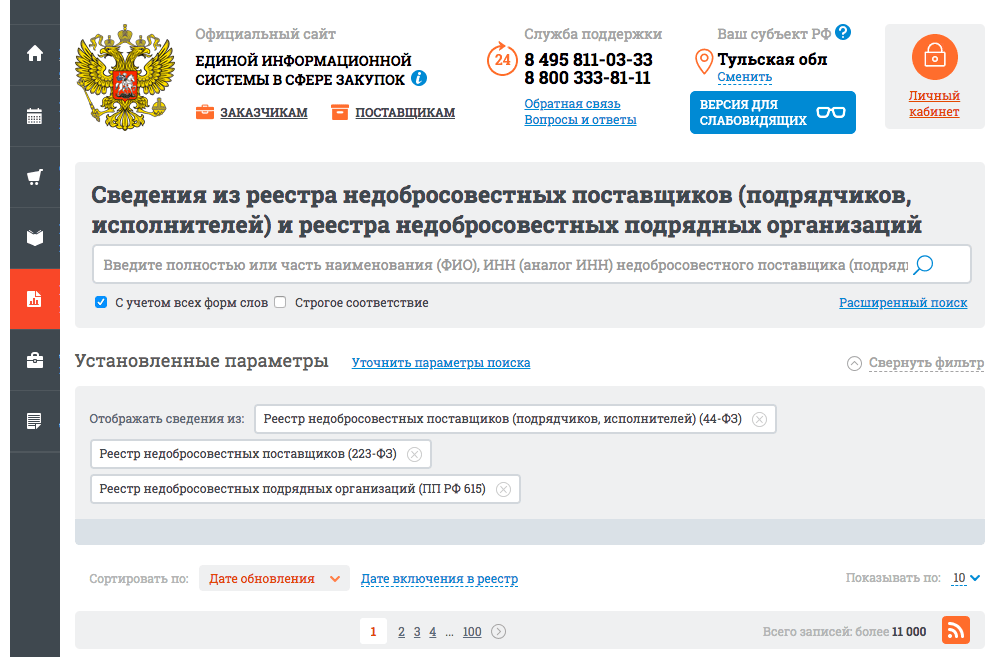
Task: Go to results page 3
Action: point(417,632)
